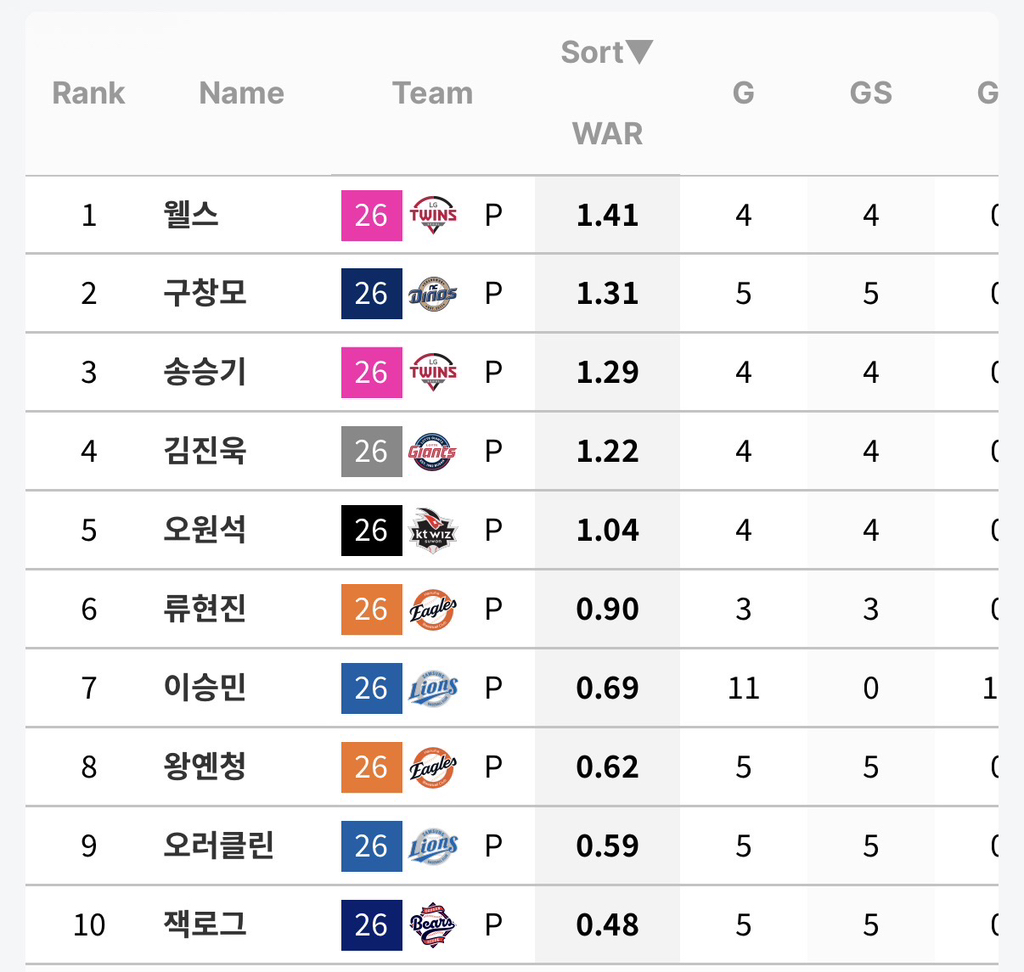The image size is (1024, 972).
Task: Open the Sort dropdown above the WAR column
Action: tap(606, 52)
